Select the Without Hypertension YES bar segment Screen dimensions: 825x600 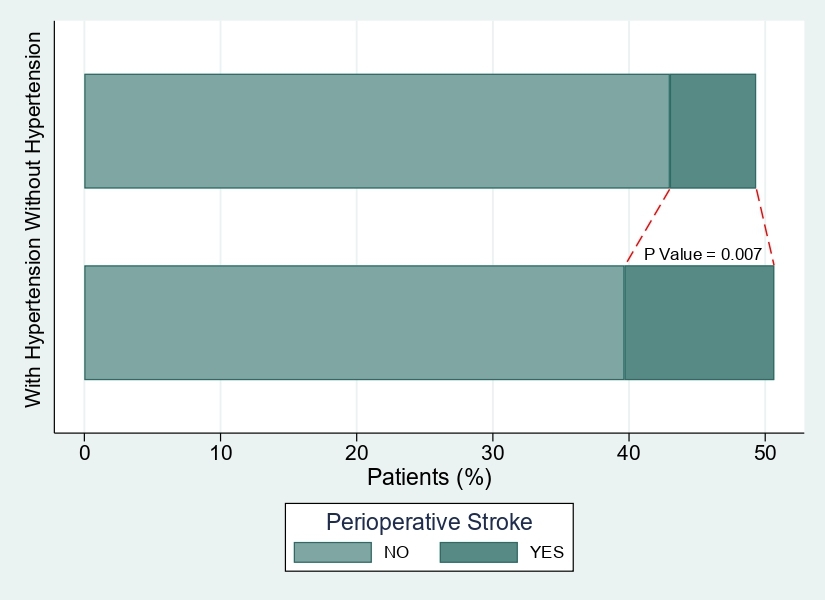click(712, 131)
